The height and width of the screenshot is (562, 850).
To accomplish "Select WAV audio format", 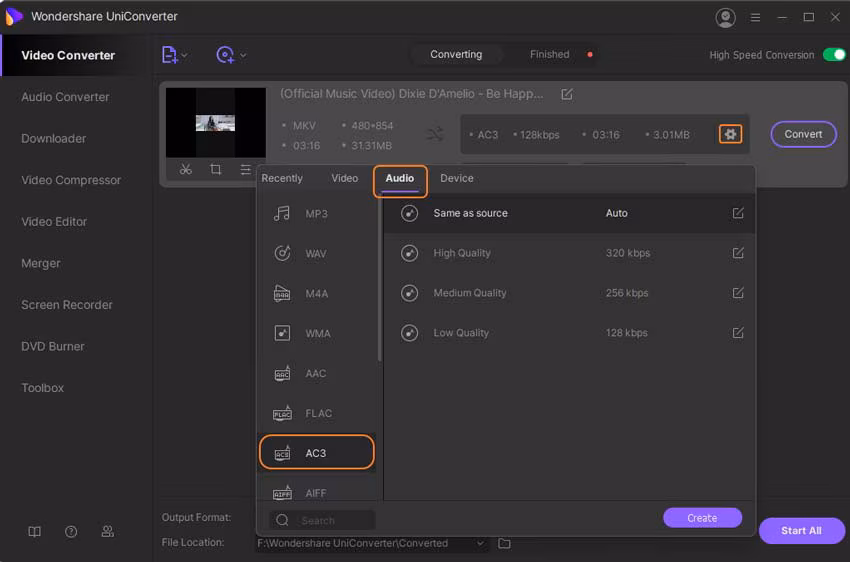I will pos(317,254).
